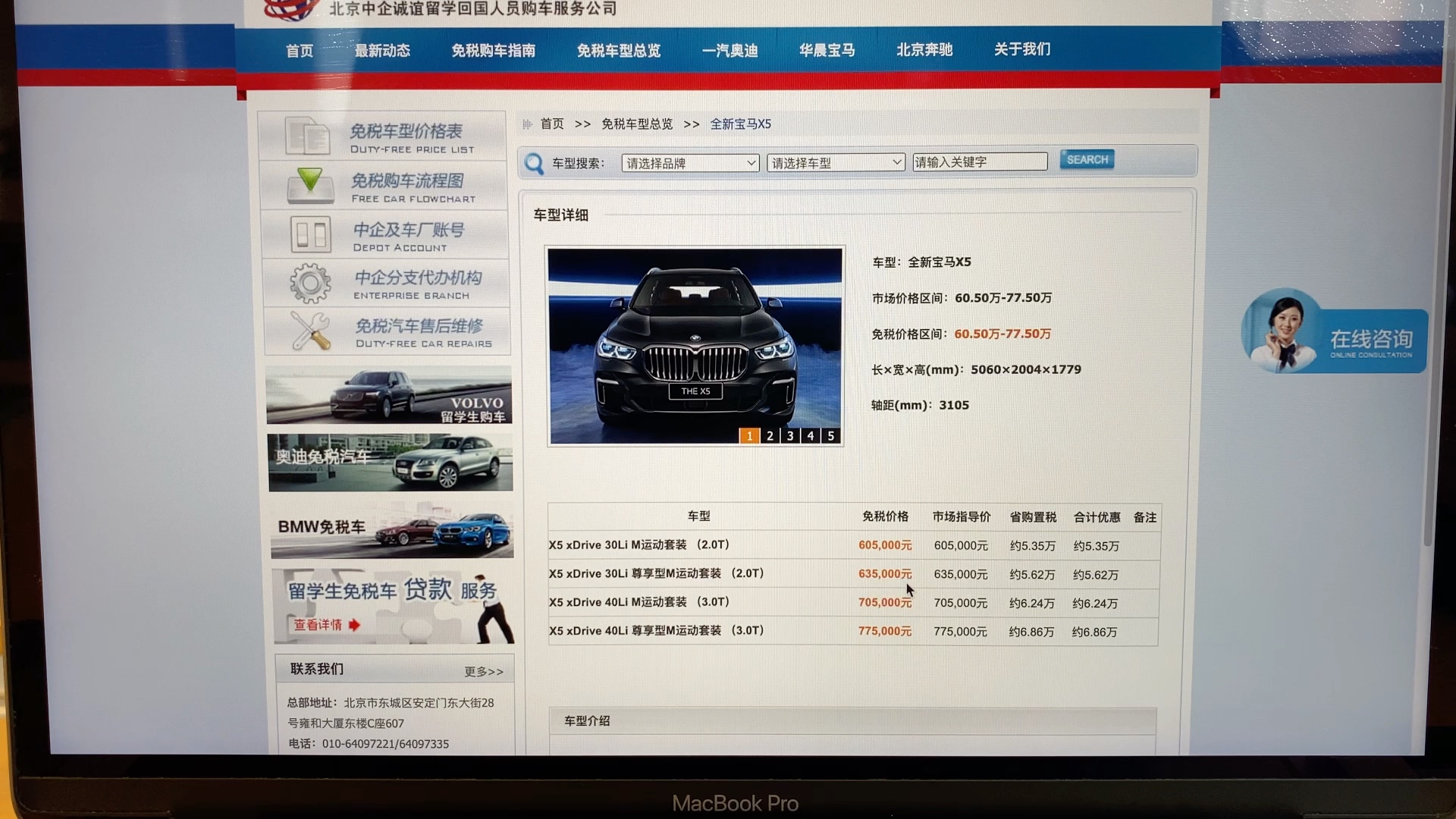Open 中企及车厂账号 sidebar link

point(385,234)
